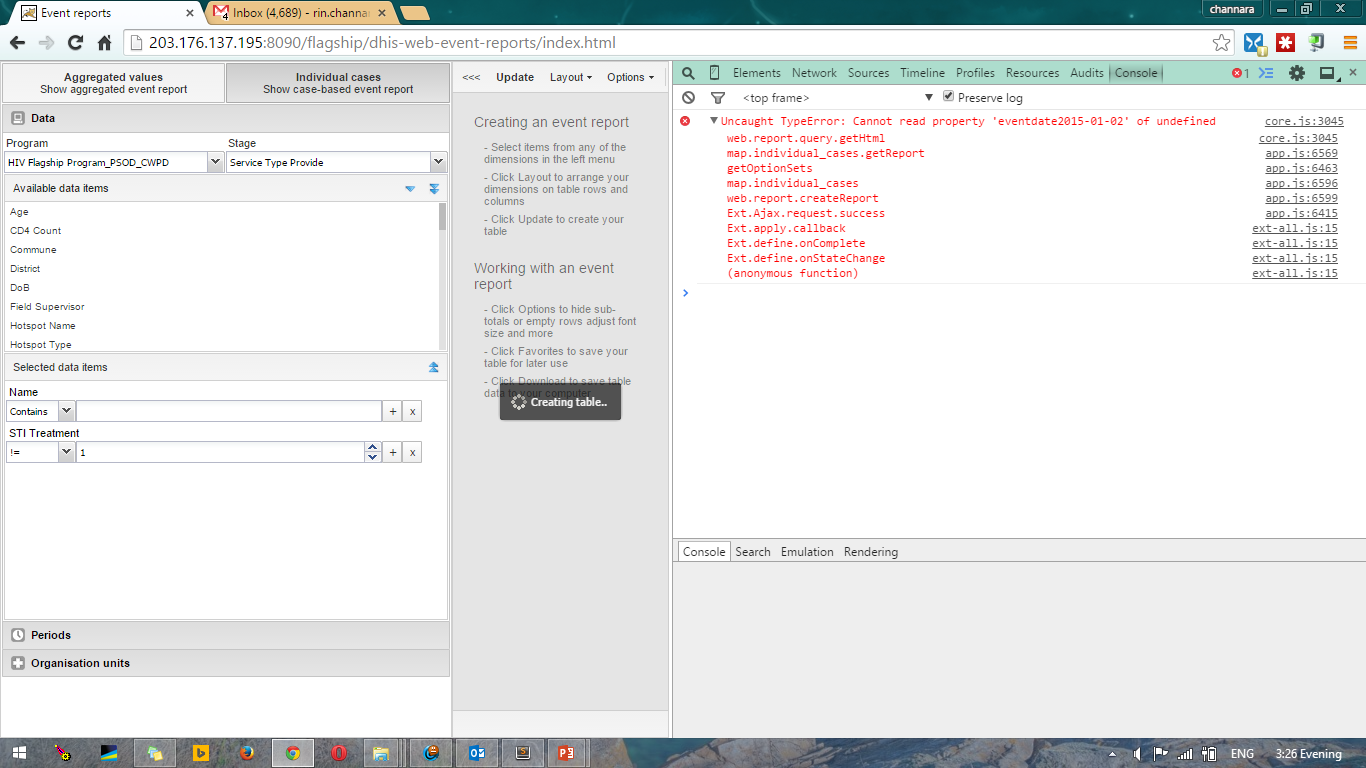Click the Update button
This screenshot has width=1366, height=768.
[x=515, y=77]
